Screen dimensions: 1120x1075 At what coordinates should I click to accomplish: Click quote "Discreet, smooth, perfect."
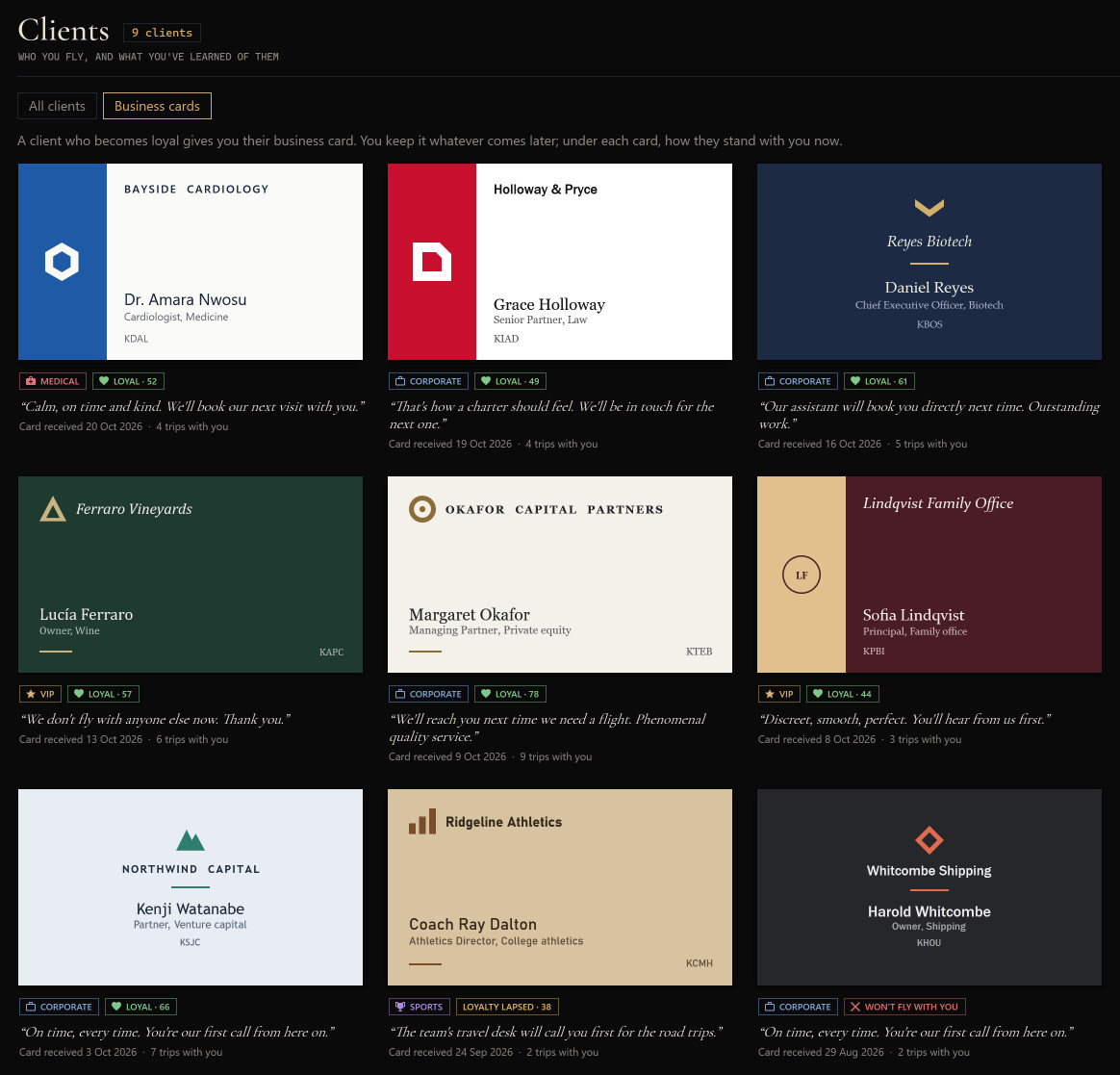(x=904, y=719)
